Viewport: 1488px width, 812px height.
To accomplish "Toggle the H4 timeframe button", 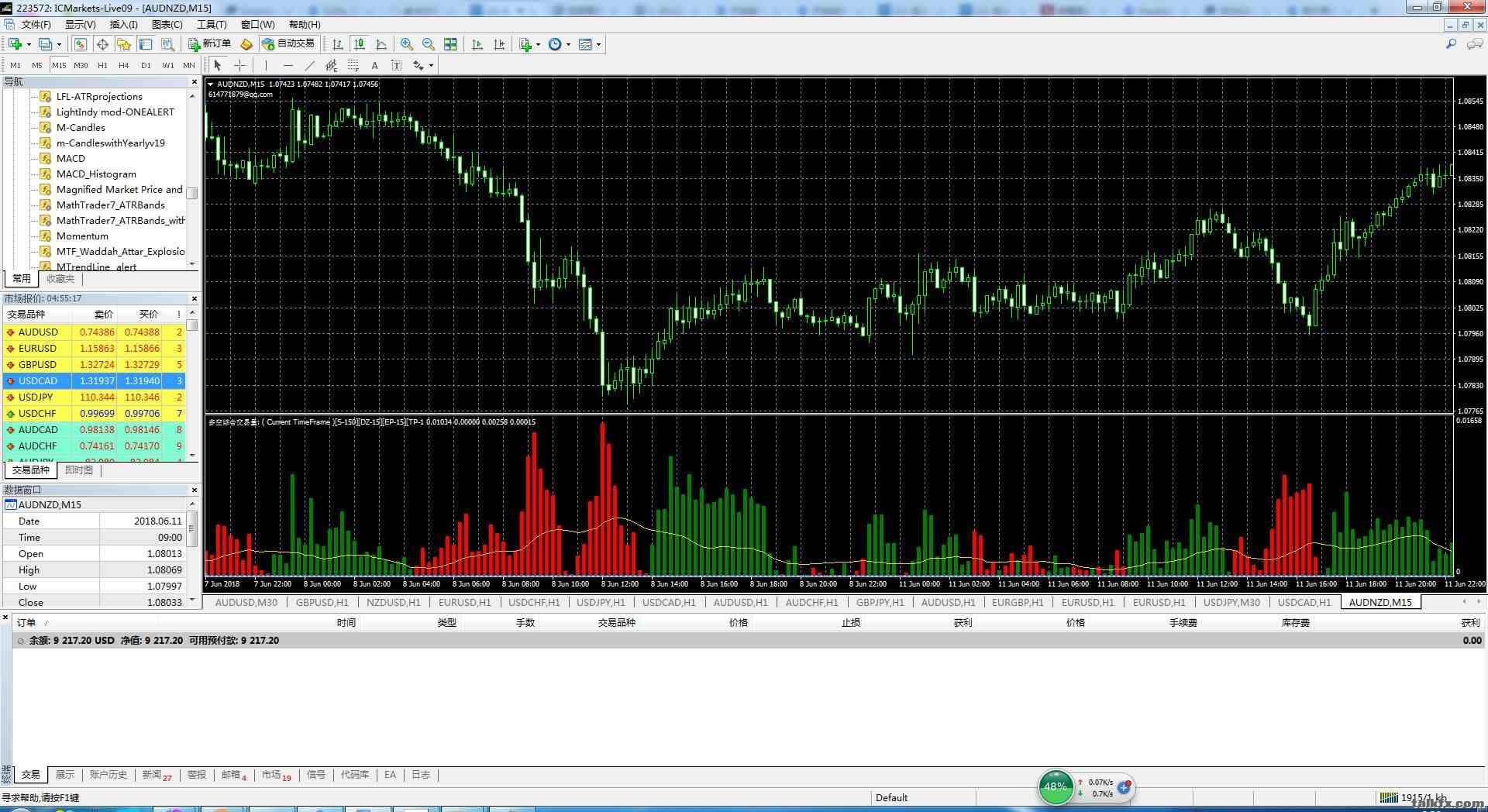I will [124, 65].
